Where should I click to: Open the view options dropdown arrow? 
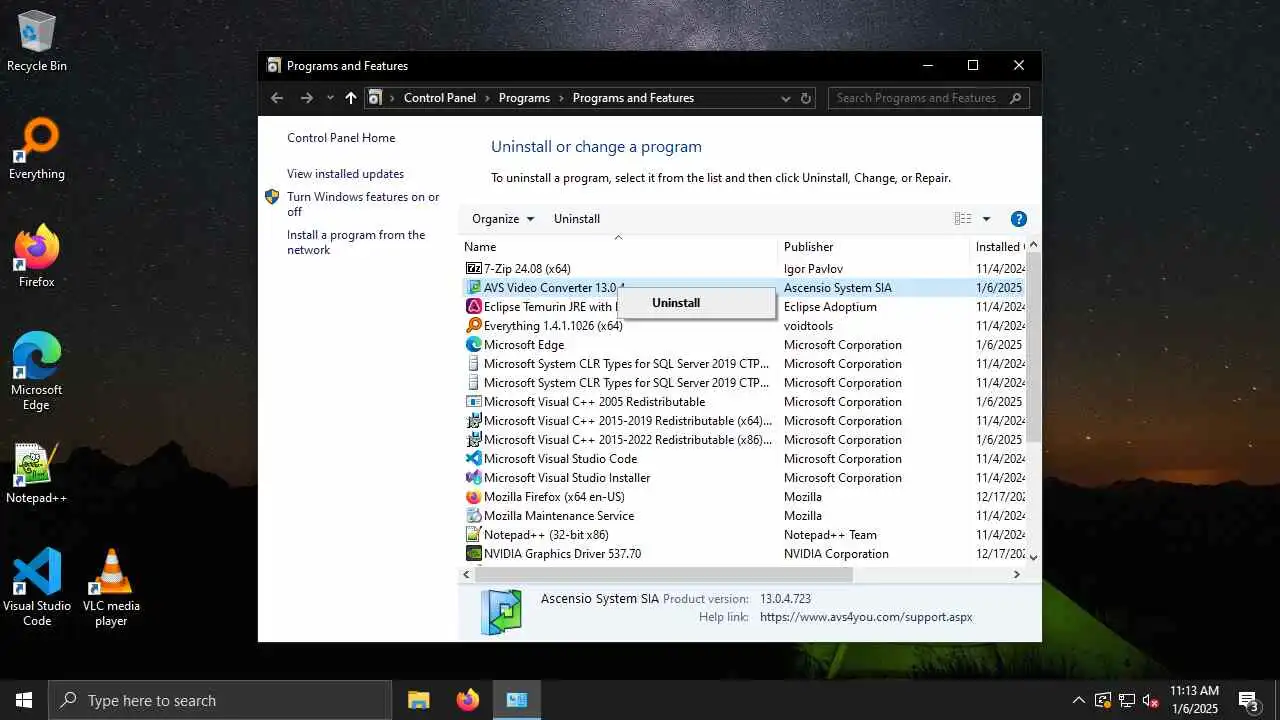(986, 219)
